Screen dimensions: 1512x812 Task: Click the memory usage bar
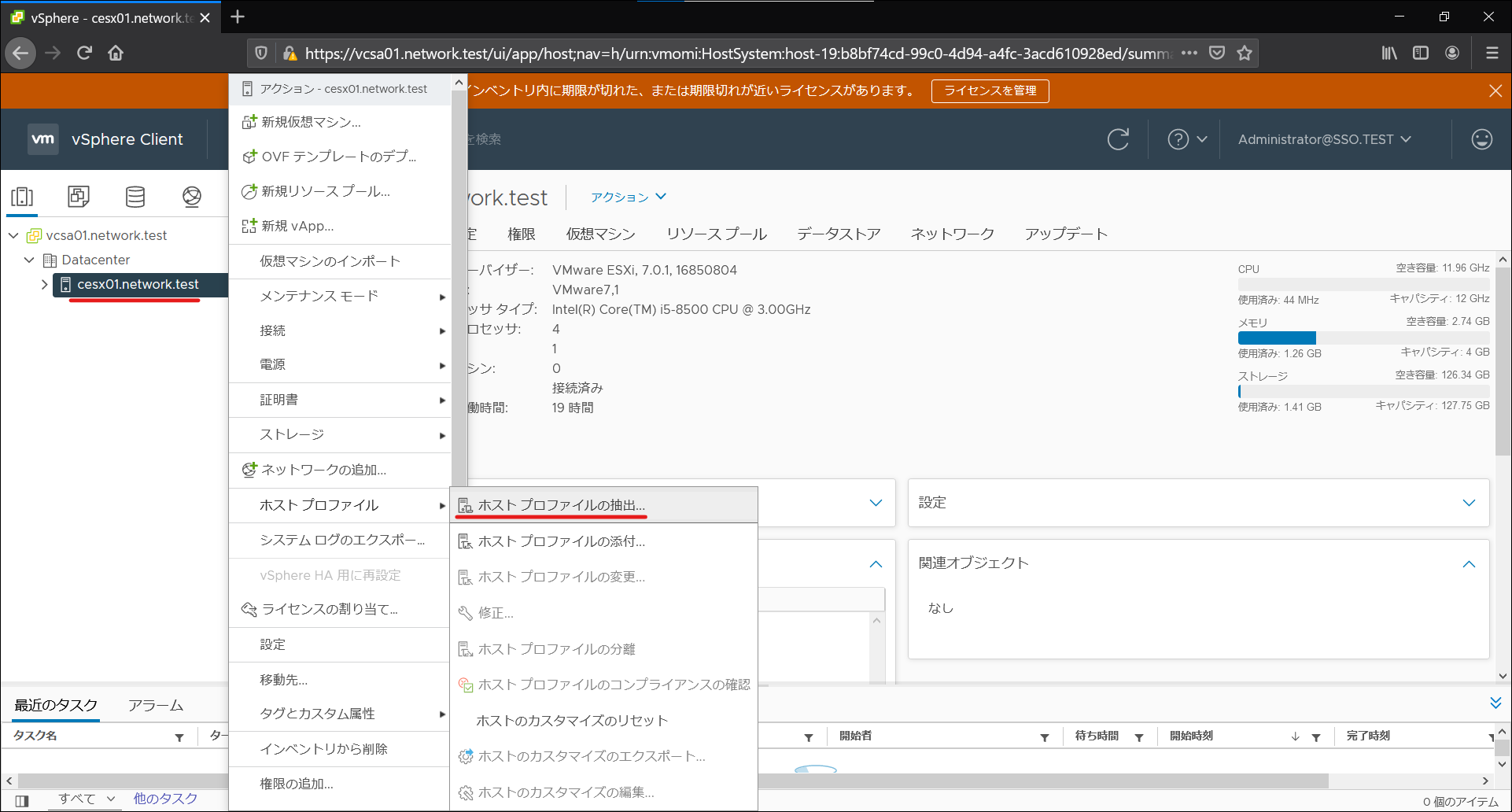pyautogui.click(x=1363, y=338)
